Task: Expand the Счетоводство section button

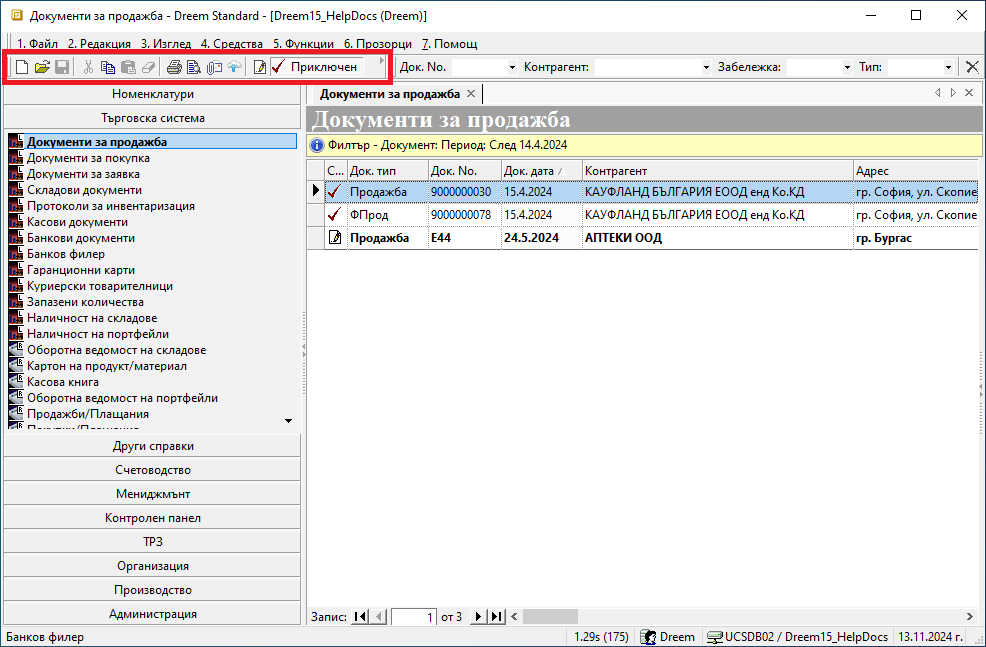Action: (x=152, y=470)
